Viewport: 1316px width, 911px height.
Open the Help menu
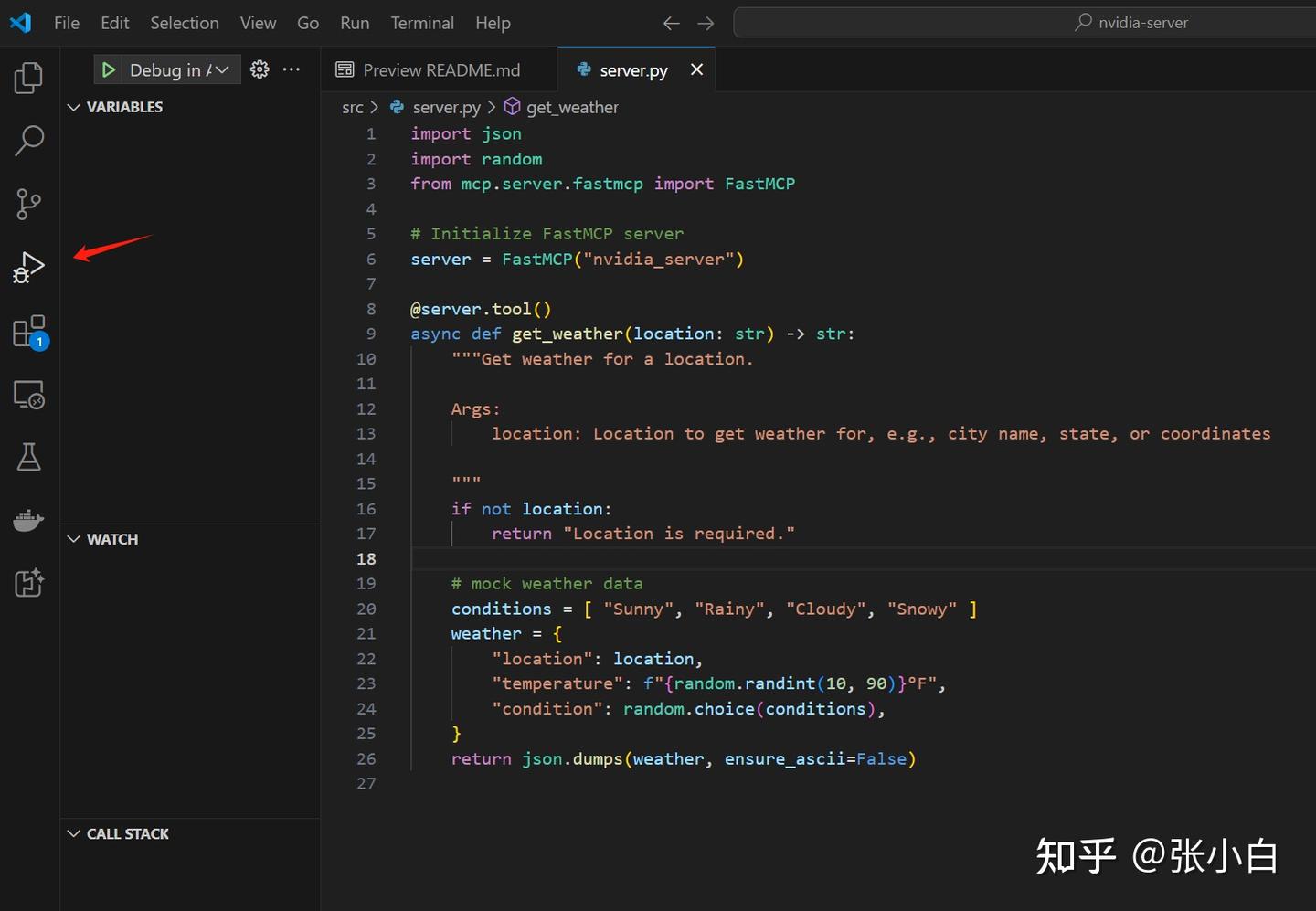(493, 23)
